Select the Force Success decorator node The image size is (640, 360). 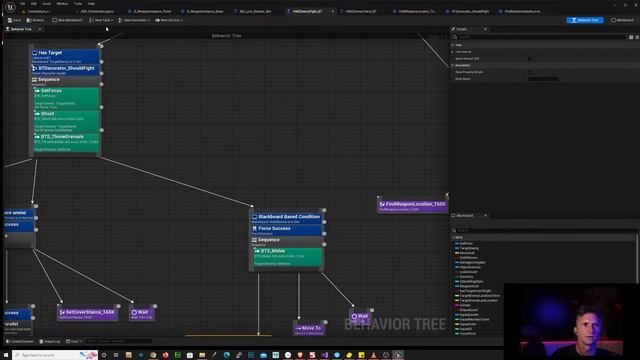pos(287,230)
